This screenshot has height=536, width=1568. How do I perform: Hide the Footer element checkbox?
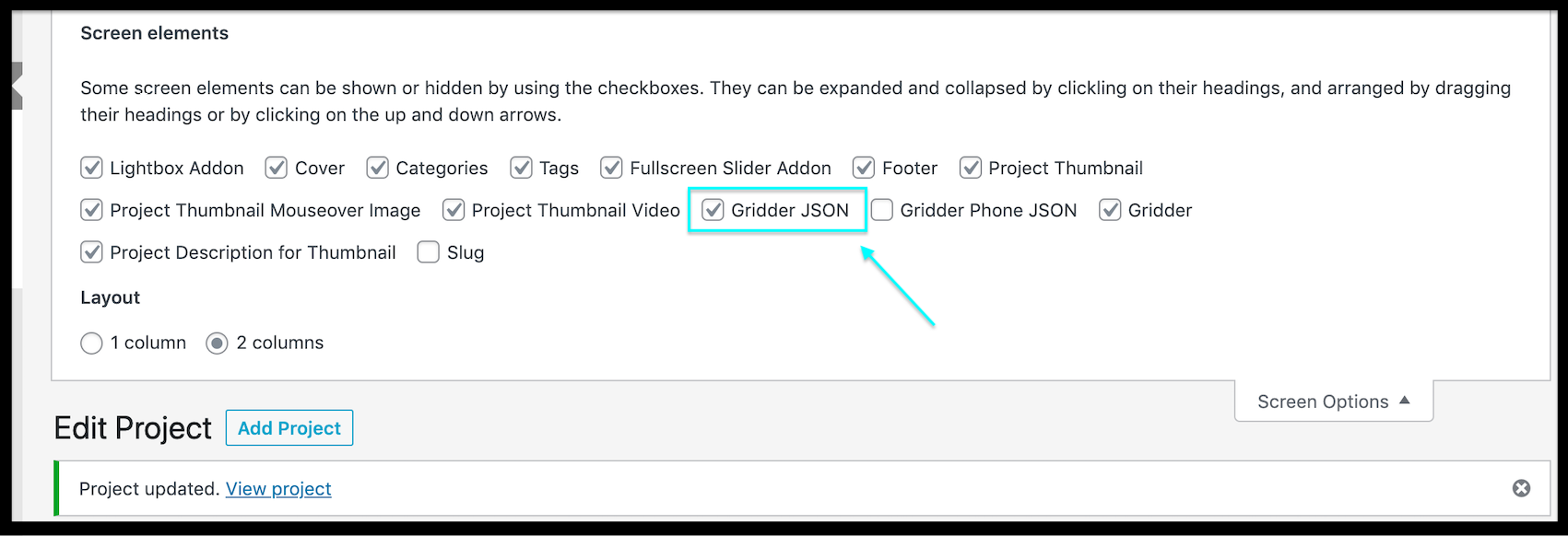click(864, 168)
